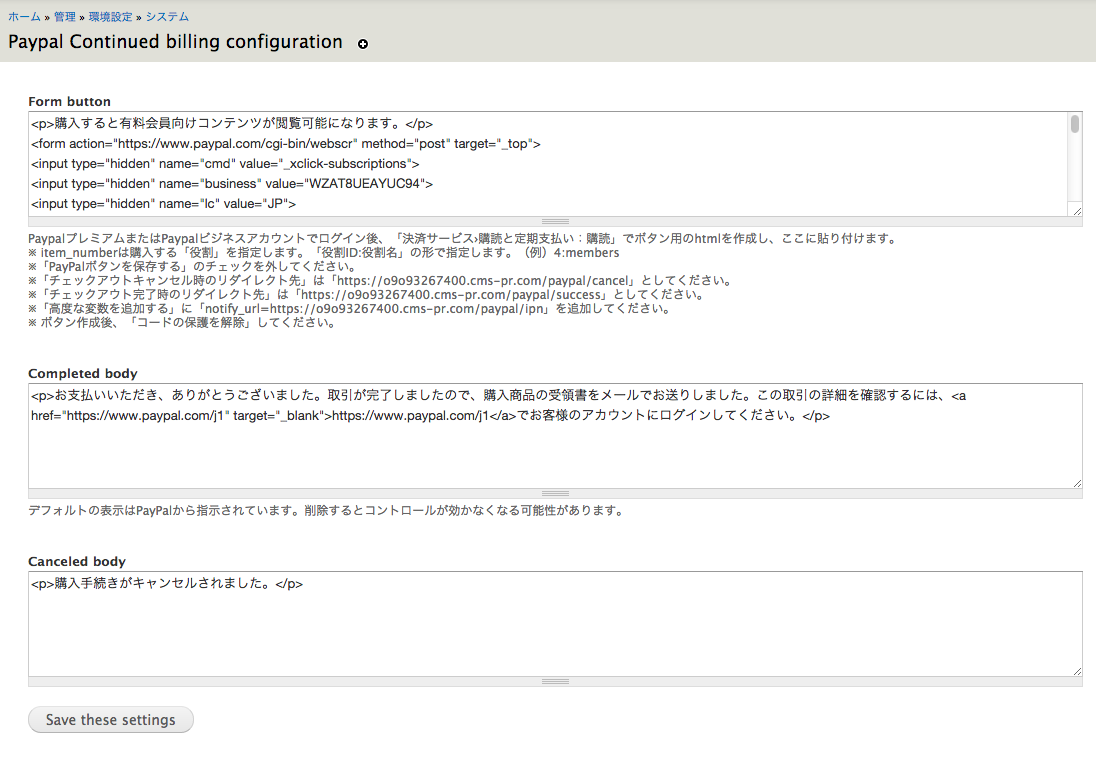Click the corner resize handle of Form button textarea
Image resolution: width=1096 pixels, height=761 pixels.
1076,210
